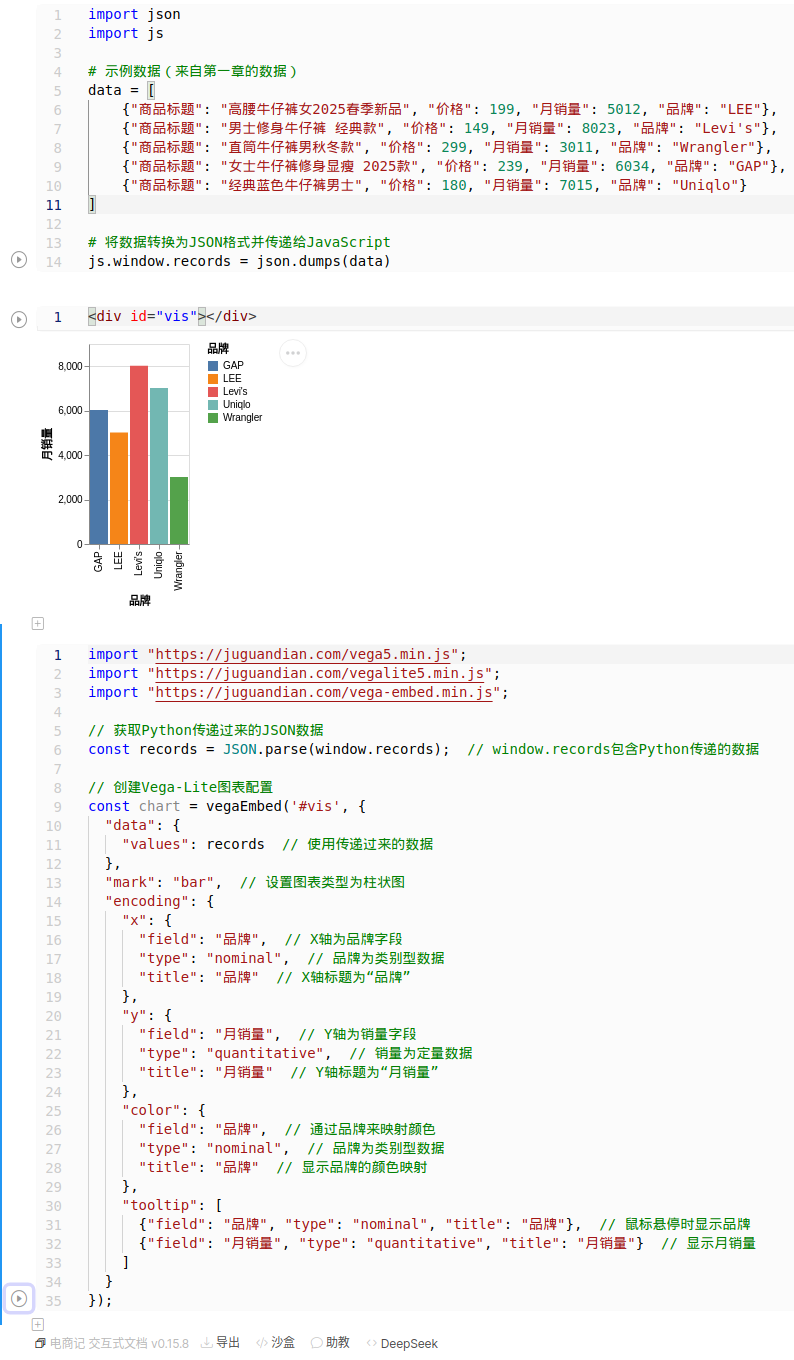Click 'data = [' on line 5

click(122, 90)
